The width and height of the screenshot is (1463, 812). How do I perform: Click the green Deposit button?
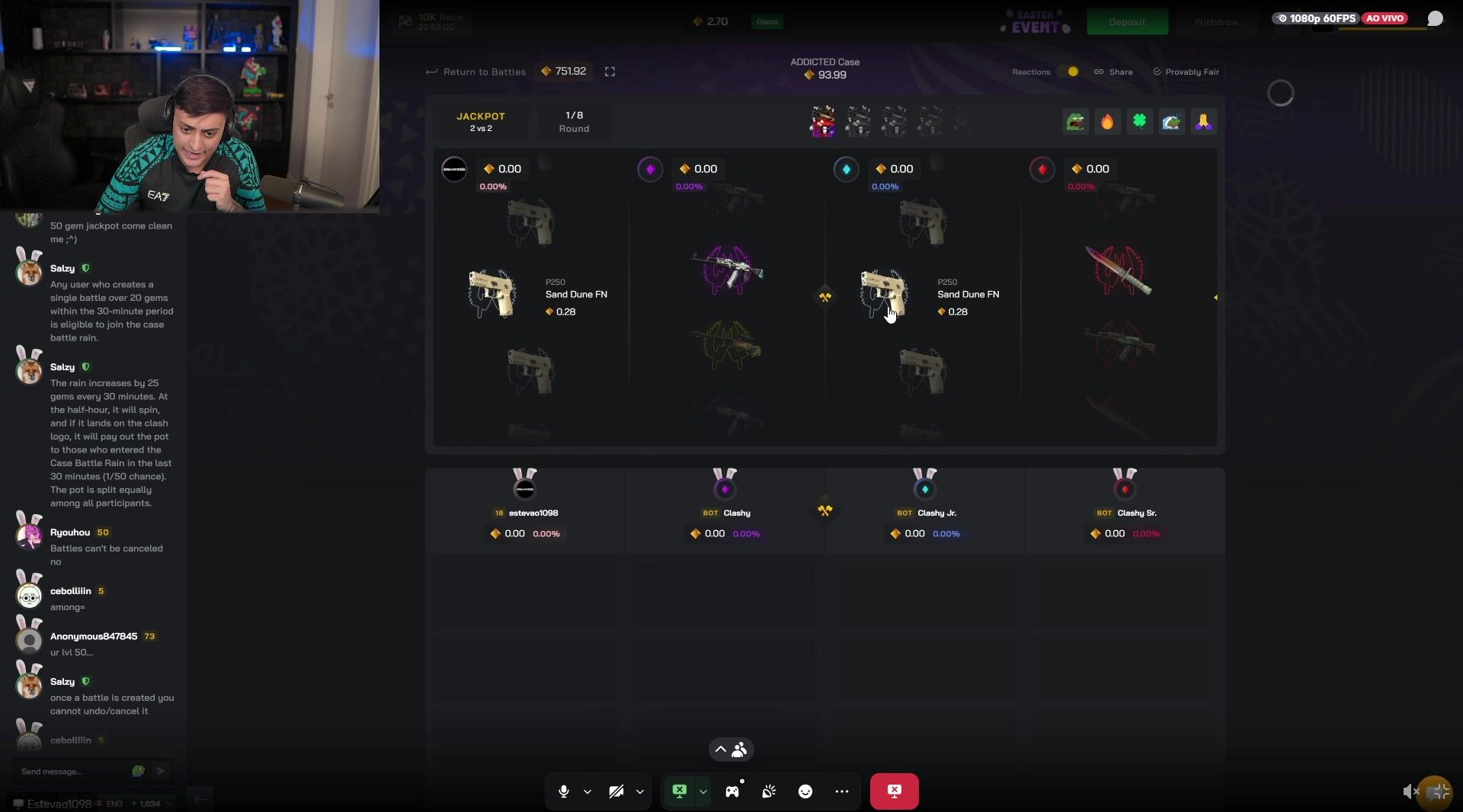click(x=1127, y=22)
